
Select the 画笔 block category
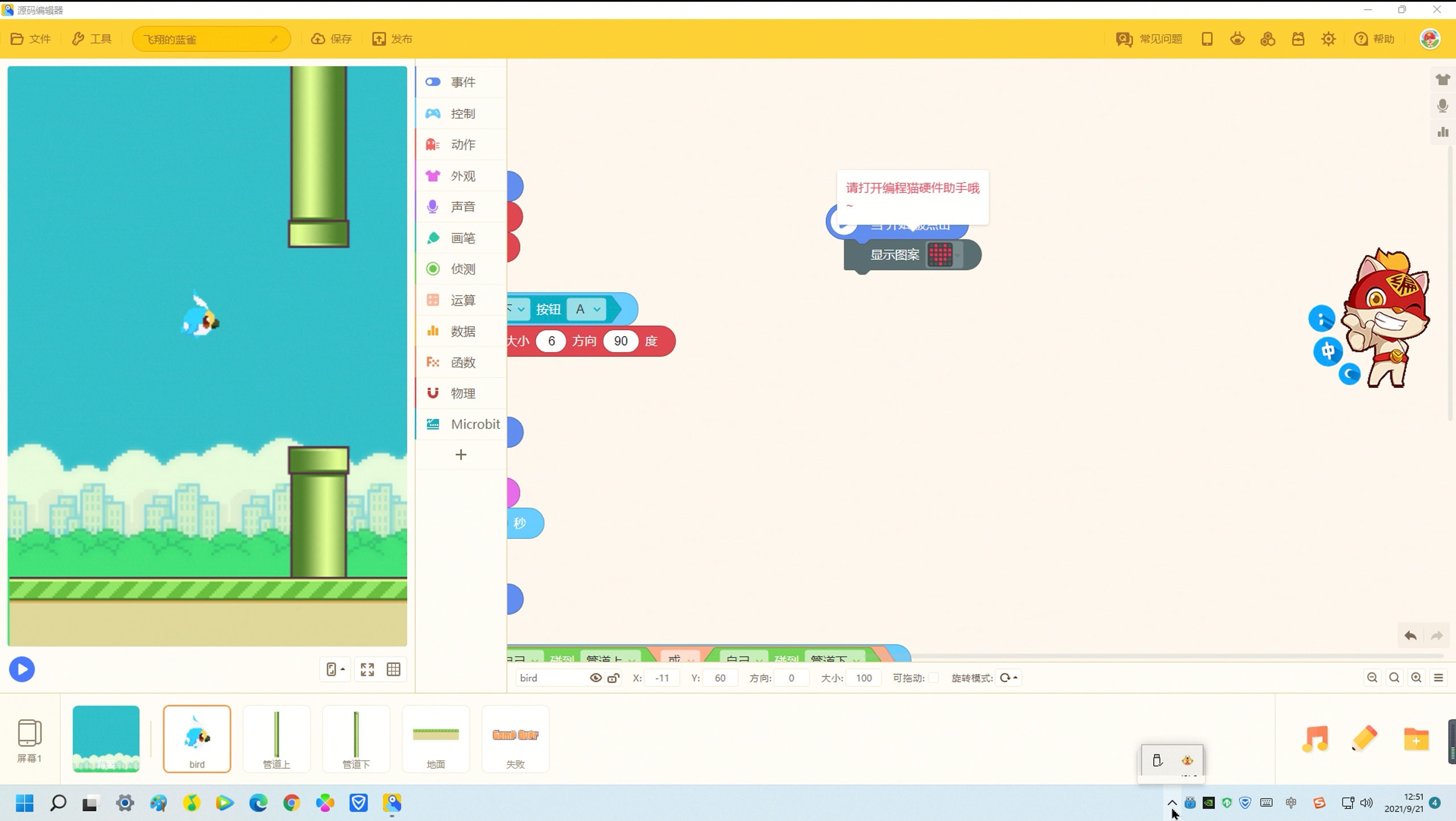click(x=461, y=238)
